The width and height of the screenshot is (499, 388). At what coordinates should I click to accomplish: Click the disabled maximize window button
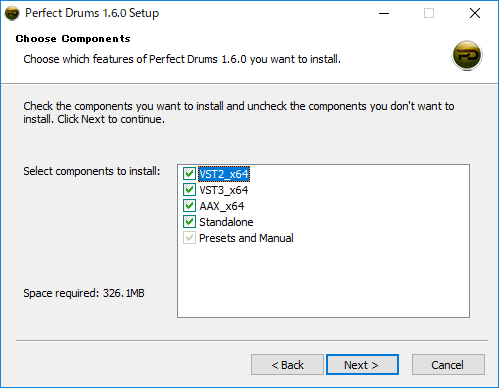429,13
